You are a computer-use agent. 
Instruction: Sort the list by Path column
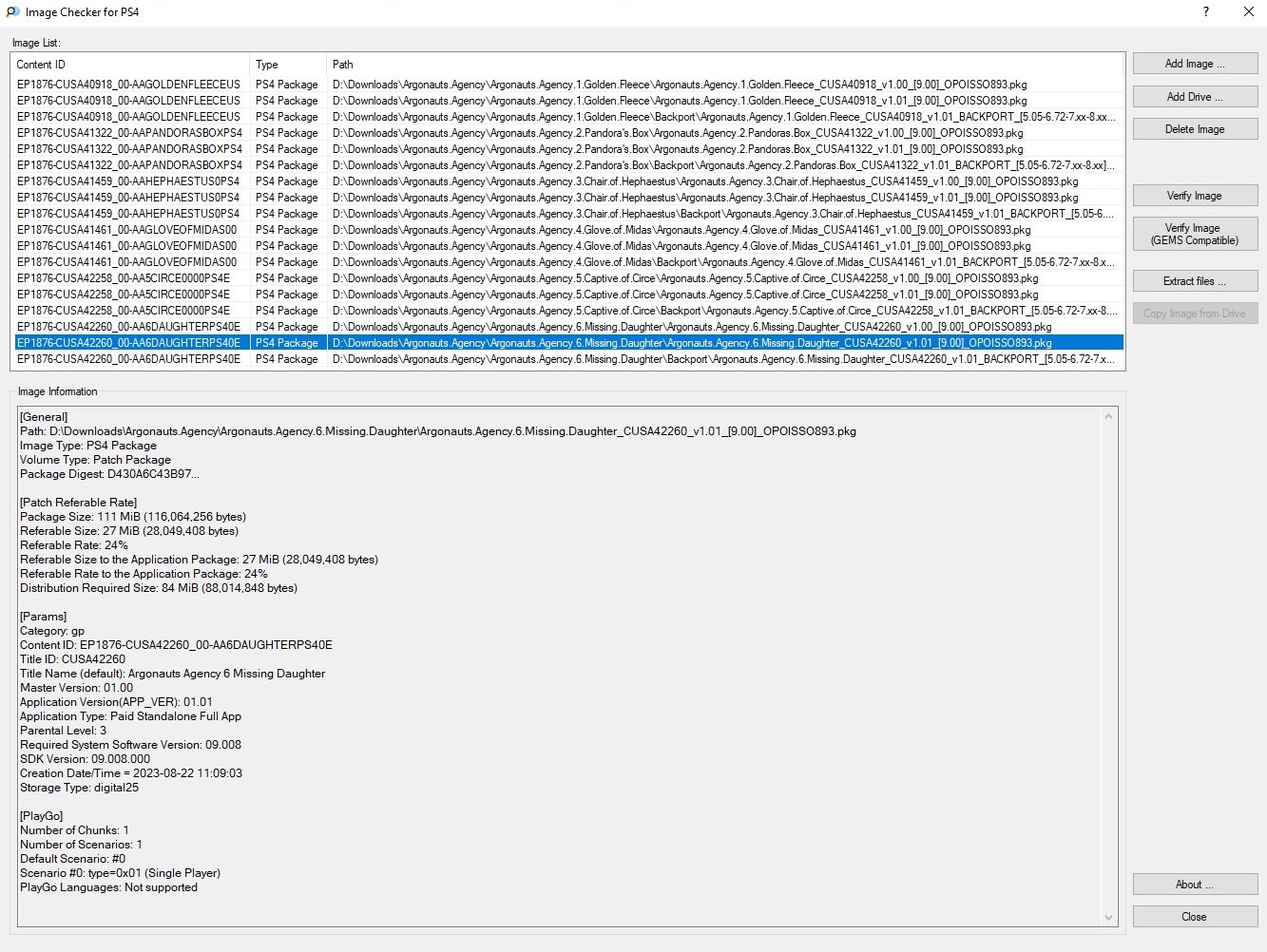722,65
